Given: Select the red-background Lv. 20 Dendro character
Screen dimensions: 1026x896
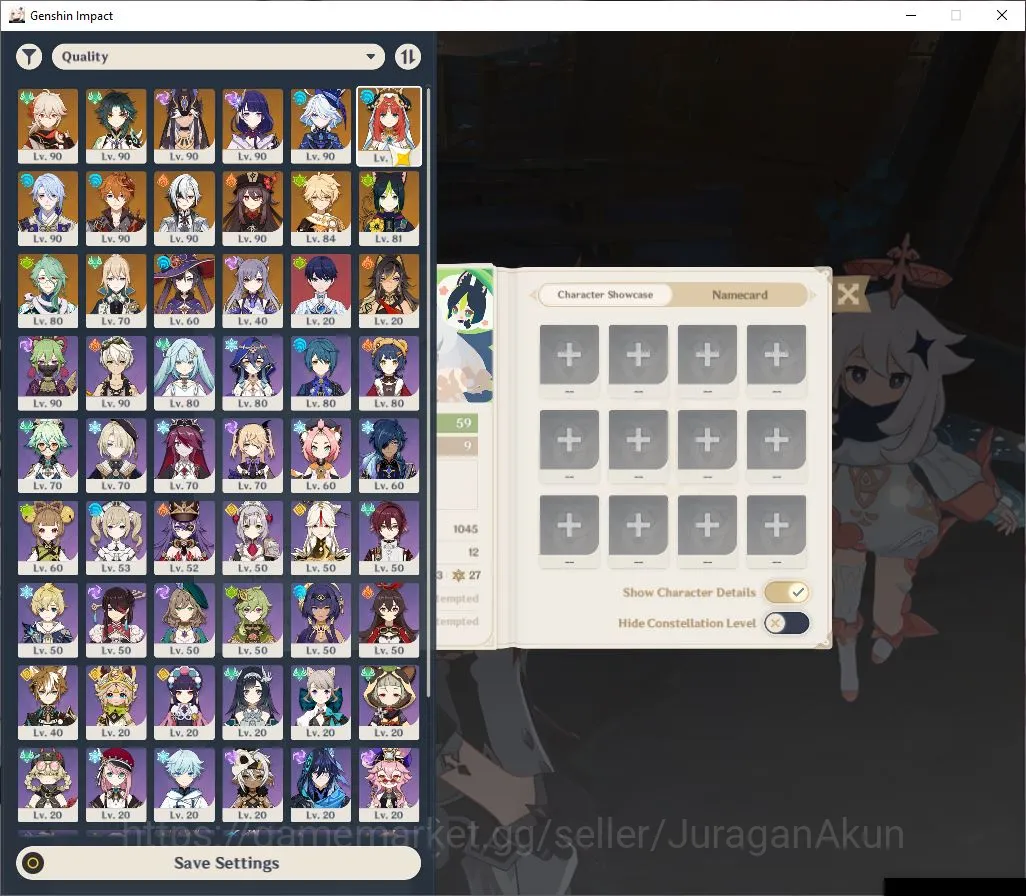Looking at the screenshot, I should (x=321, y=291).
